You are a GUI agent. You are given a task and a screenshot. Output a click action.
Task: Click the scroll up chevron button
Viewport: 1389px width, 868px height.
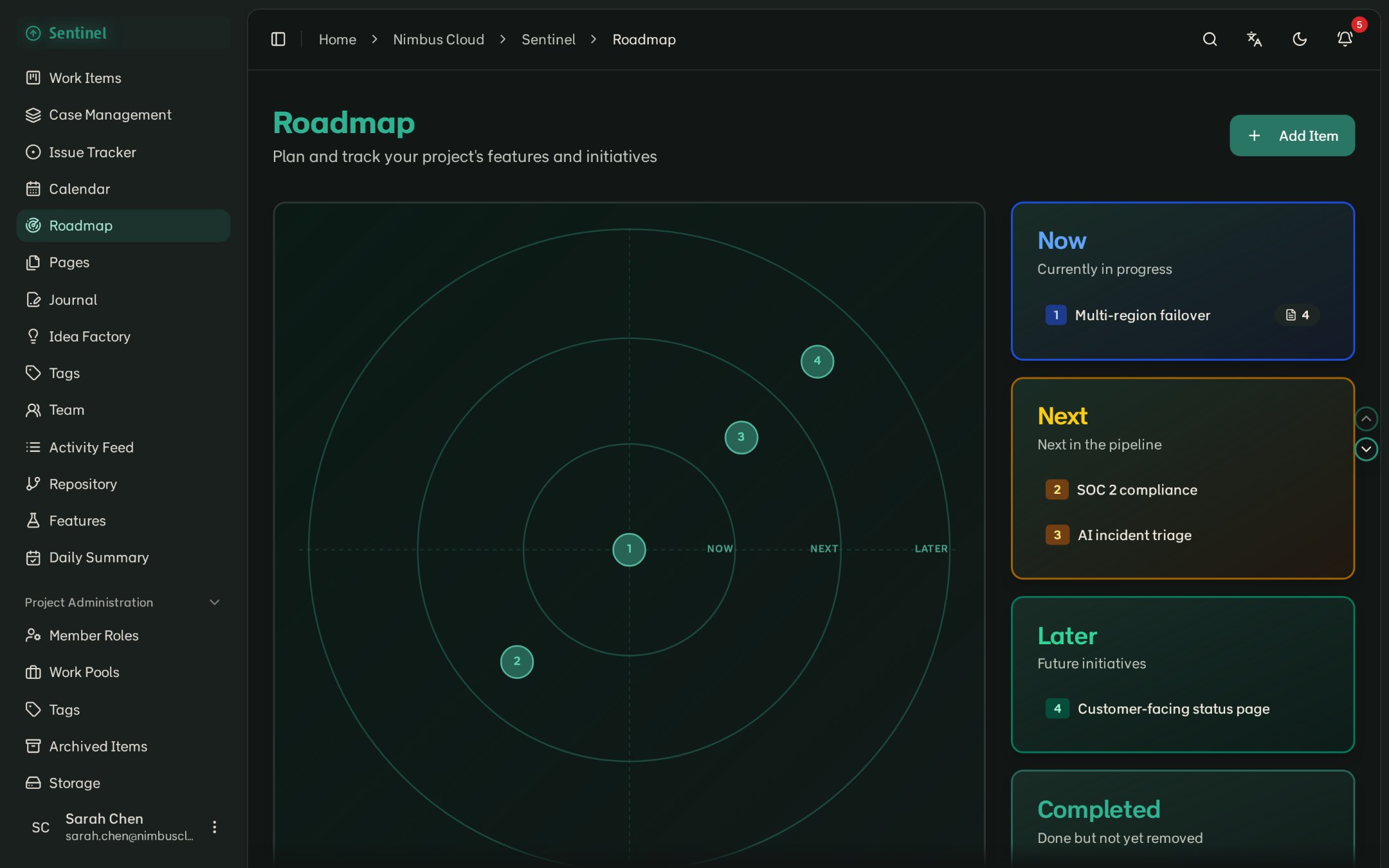coord(1366,419)
